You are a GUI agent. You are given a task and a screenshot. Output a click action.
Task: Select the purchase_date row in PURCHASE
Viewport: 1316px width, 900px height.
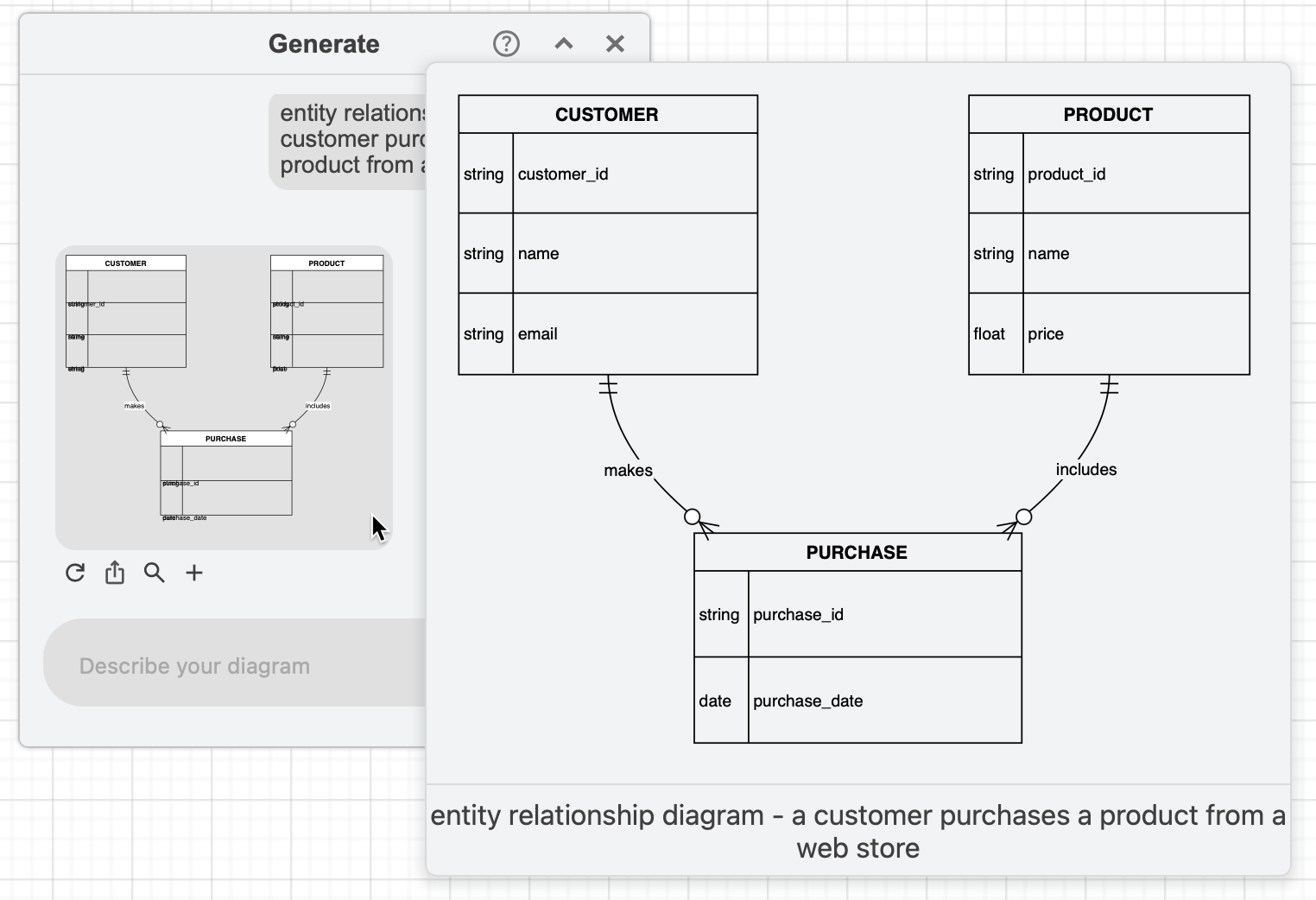click(x=856, y=700)
